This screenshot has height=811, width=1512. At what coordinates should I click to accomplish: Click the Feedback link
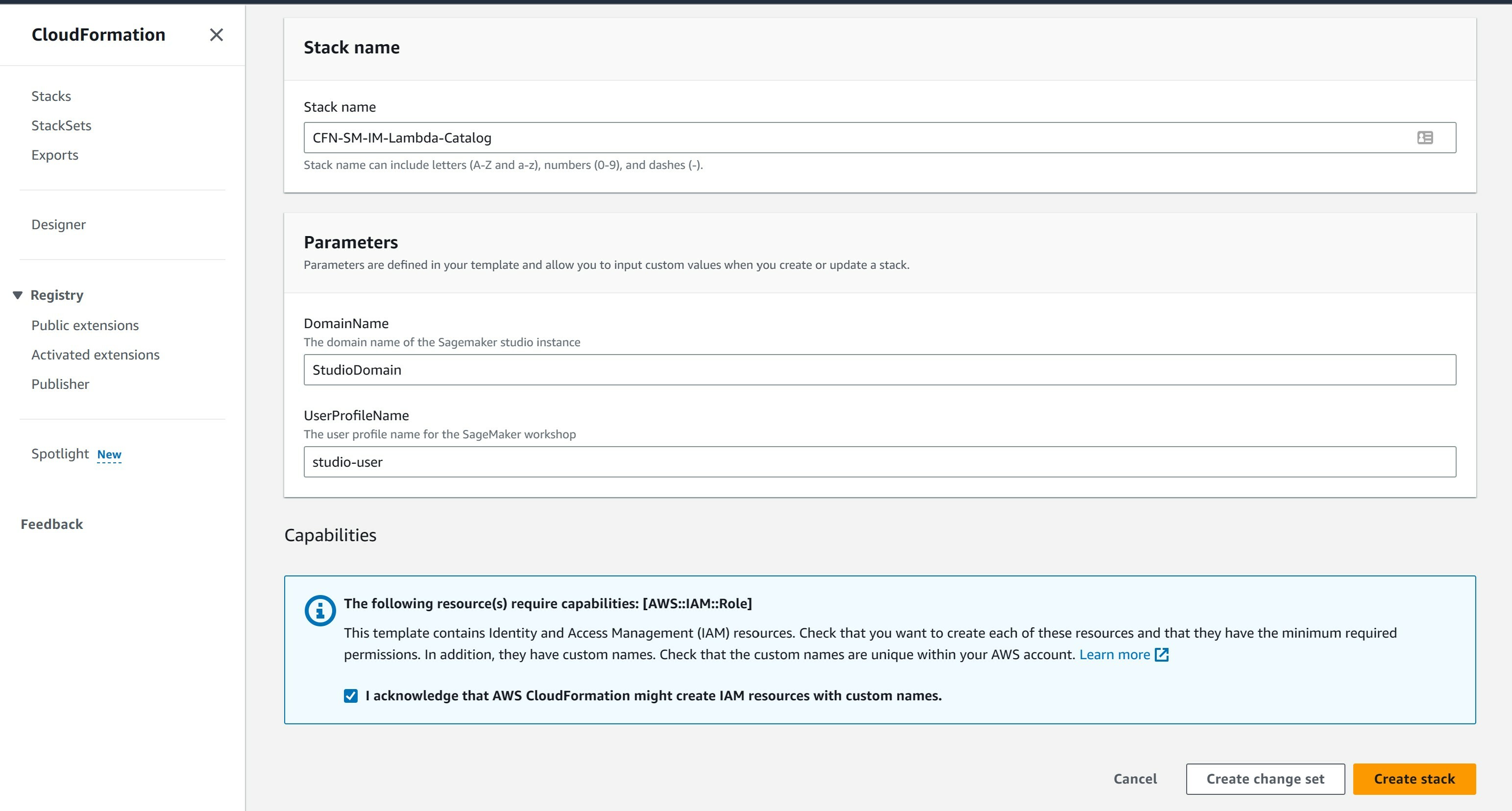(x=51, y=525)
